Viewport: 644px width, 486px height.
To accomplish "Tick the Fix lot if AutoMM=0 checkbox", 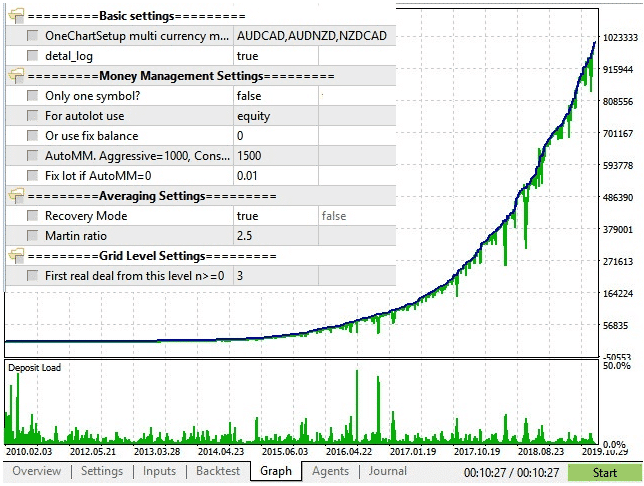I will coord(32,175).
